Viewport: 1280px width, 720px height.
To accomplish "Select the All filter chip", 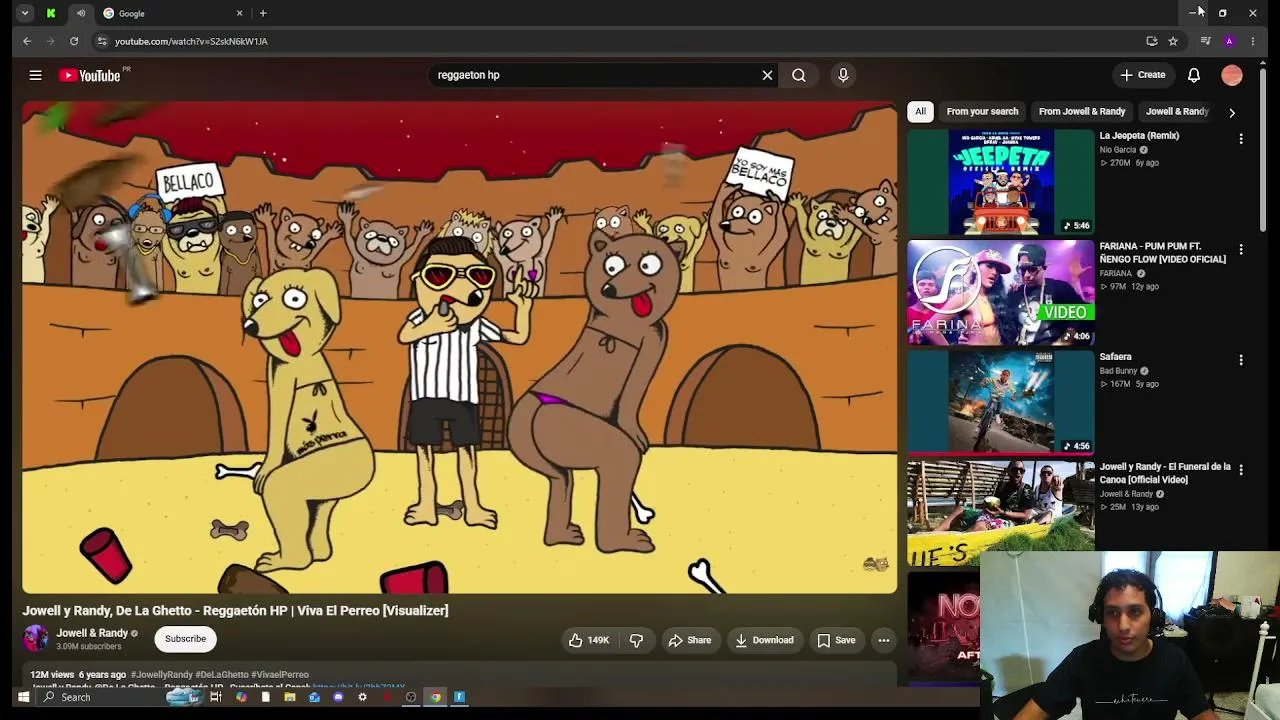I will click(x=920, y=112).
